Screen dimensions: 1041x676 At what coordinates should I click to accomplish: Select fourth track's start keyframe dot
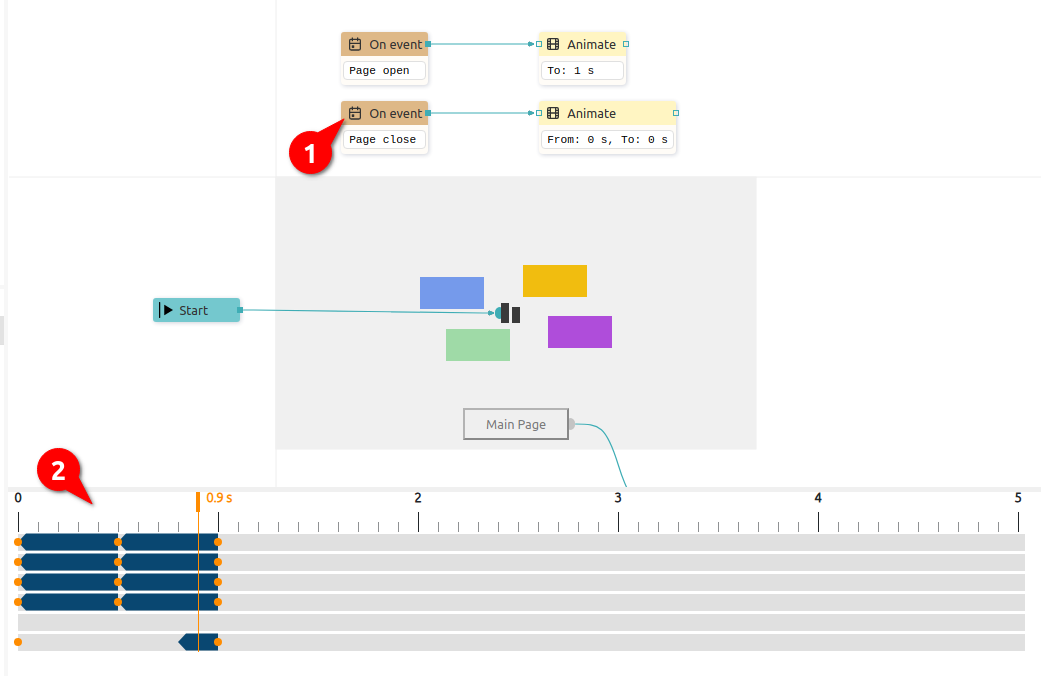click(18, 602)
